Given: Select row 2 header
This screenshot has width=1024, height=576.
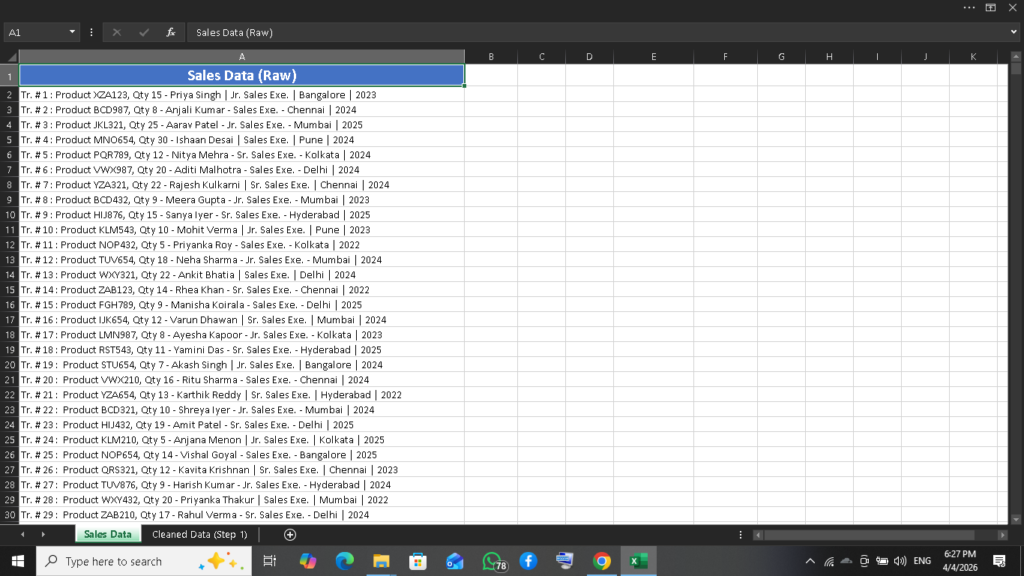Looking at the screenshot, I should pos(10,95).
